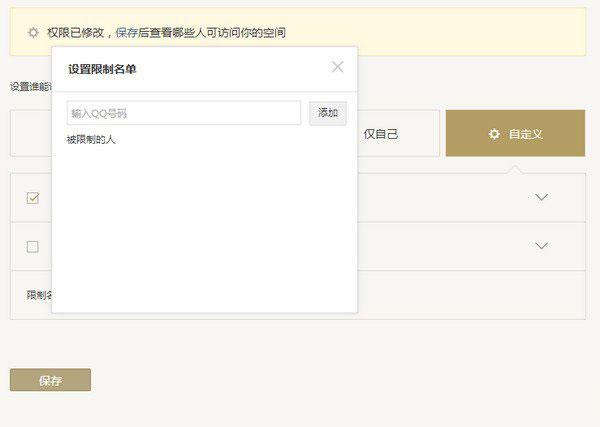
Task: Uncheck the ticked checkbox in the first row
Action: point(33,198)
